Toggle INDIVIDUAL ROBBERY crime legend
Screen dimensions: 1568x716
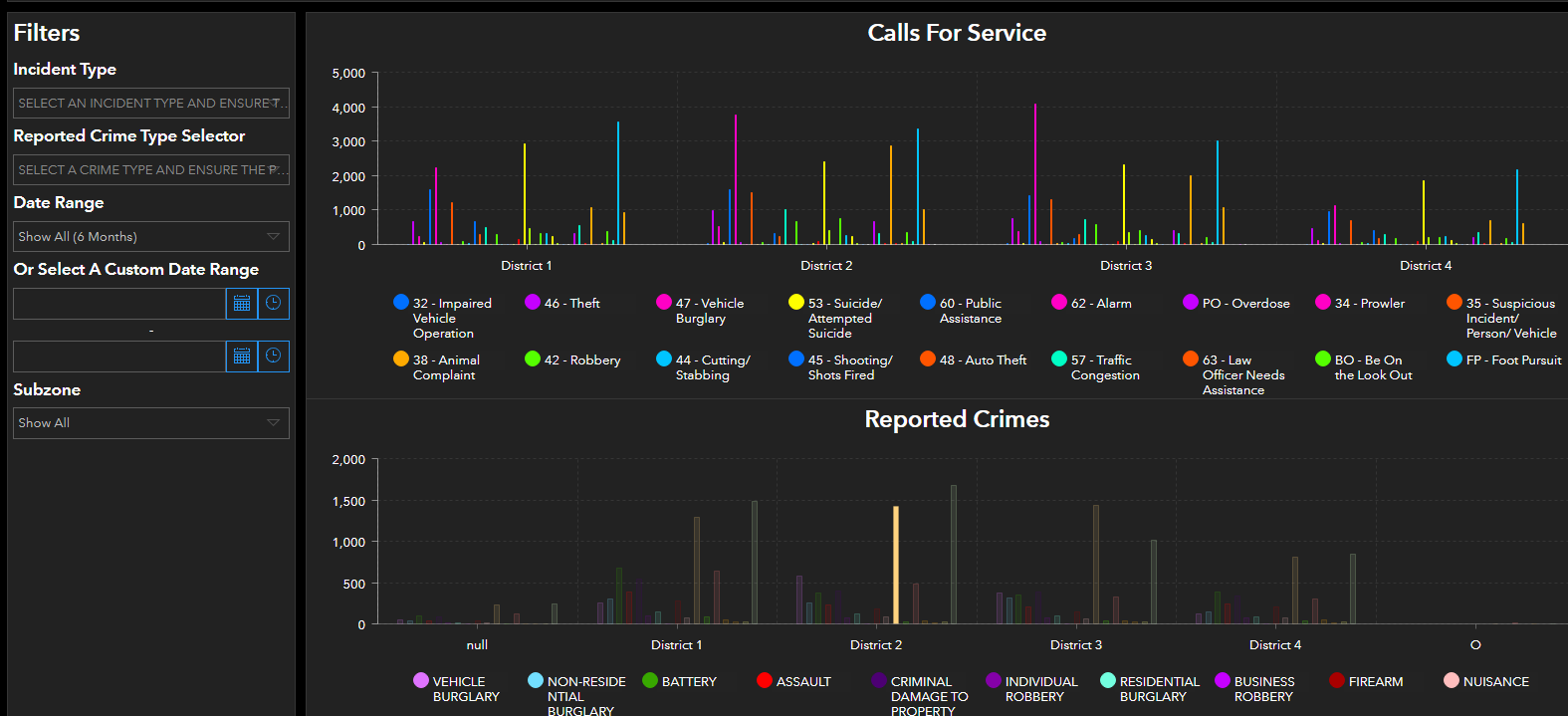[x=1032, y=688]
